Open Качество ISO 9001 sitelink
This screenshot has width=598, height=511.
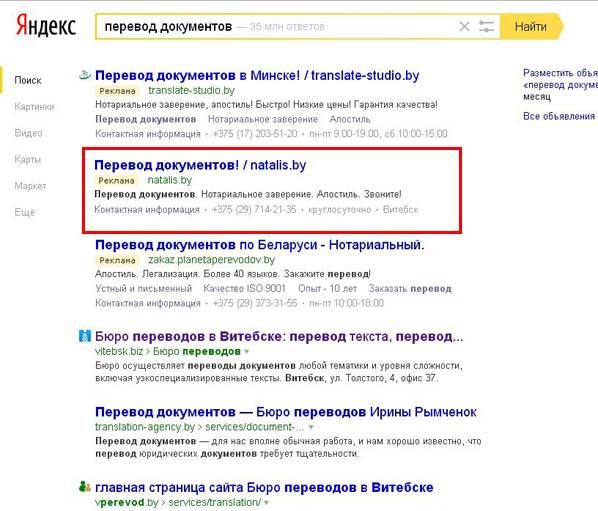point(244,289)
